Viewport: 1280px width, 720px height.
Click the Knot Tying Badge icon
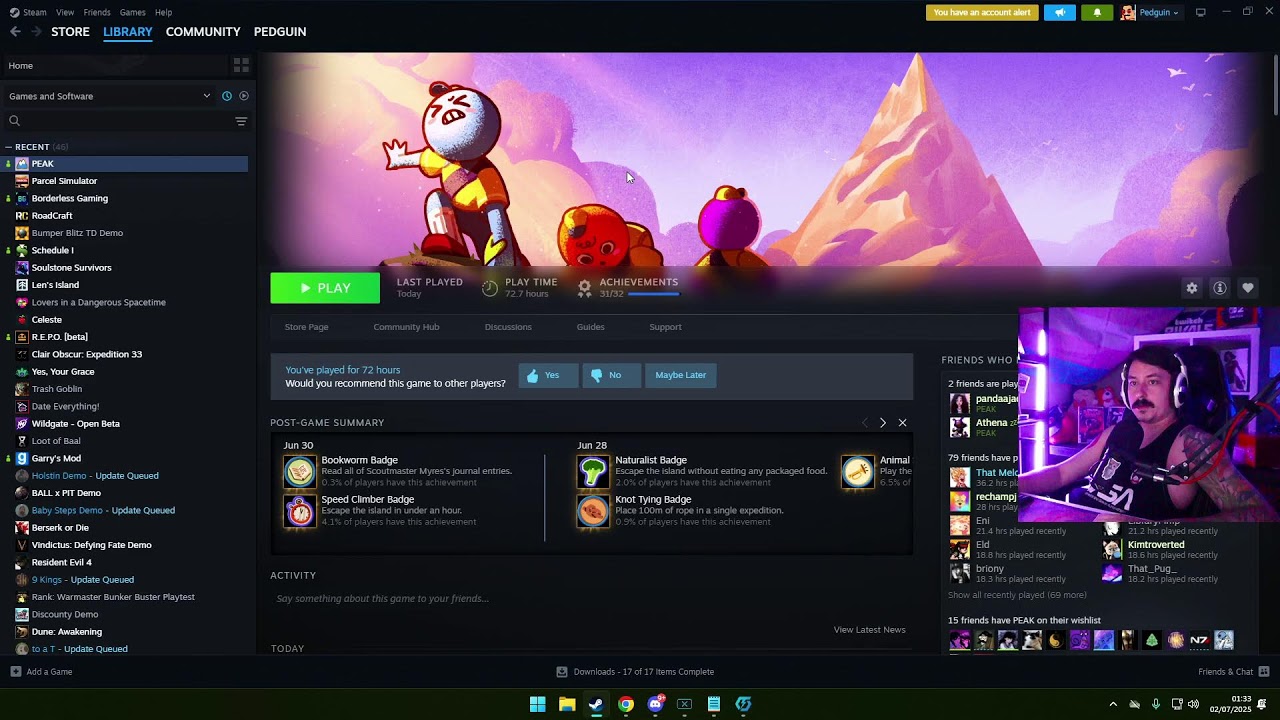click(x=593, y=510)
